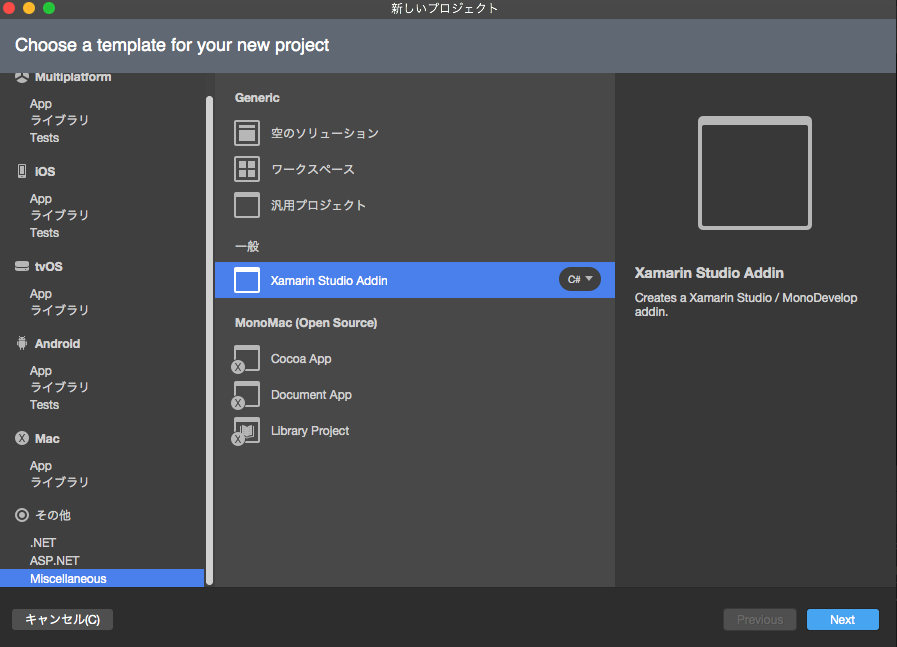
Task: Click the Document App template icon
Action: click(x=245, y=395)
